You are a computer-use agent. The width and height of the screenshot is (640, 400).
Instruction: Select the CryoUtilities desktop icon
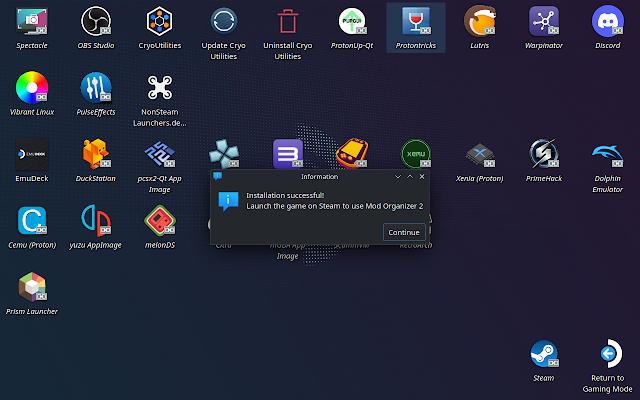click(160, 21)
